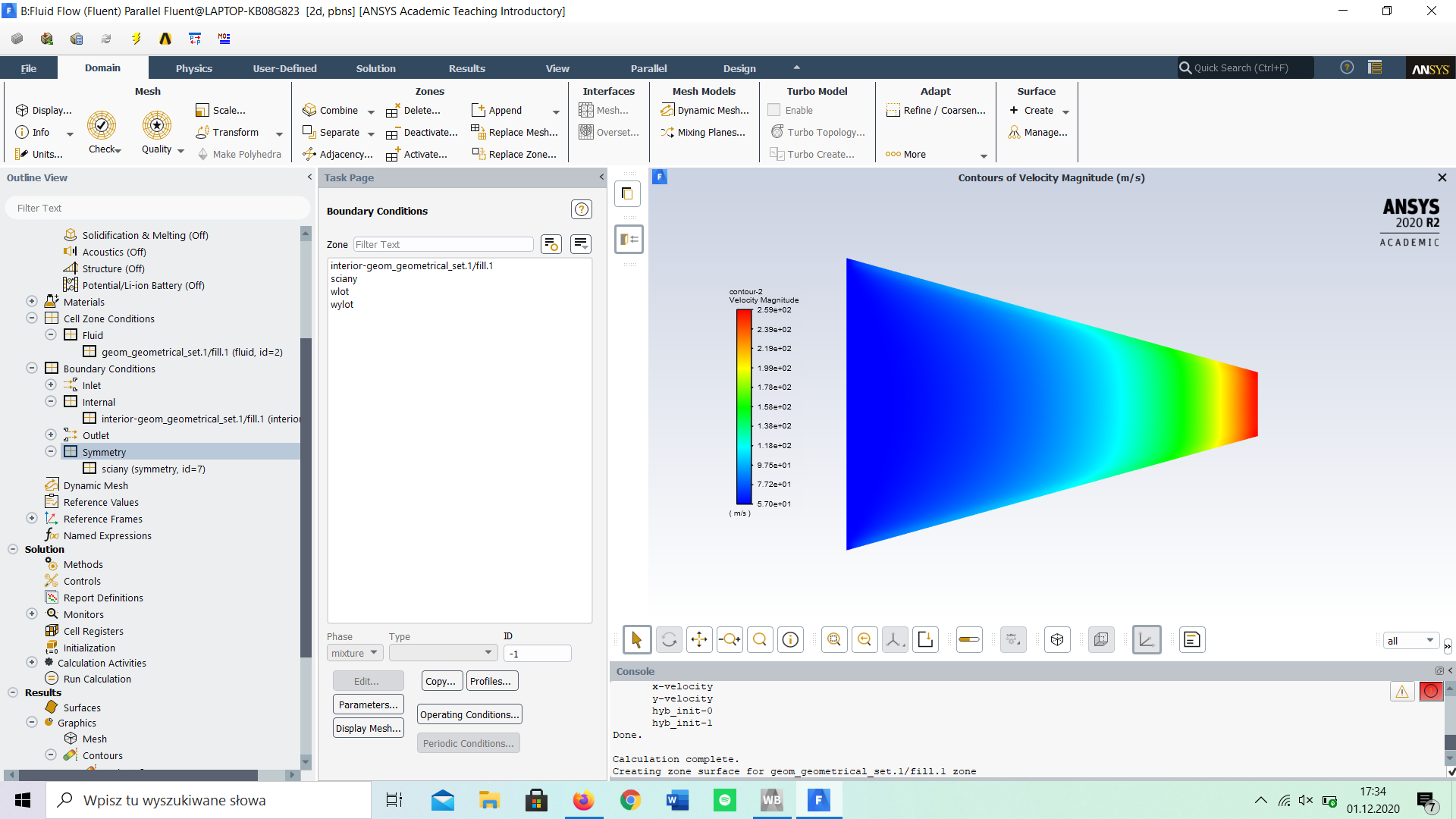Switch to the Physics ribbon tab

(x=193, y=68)
